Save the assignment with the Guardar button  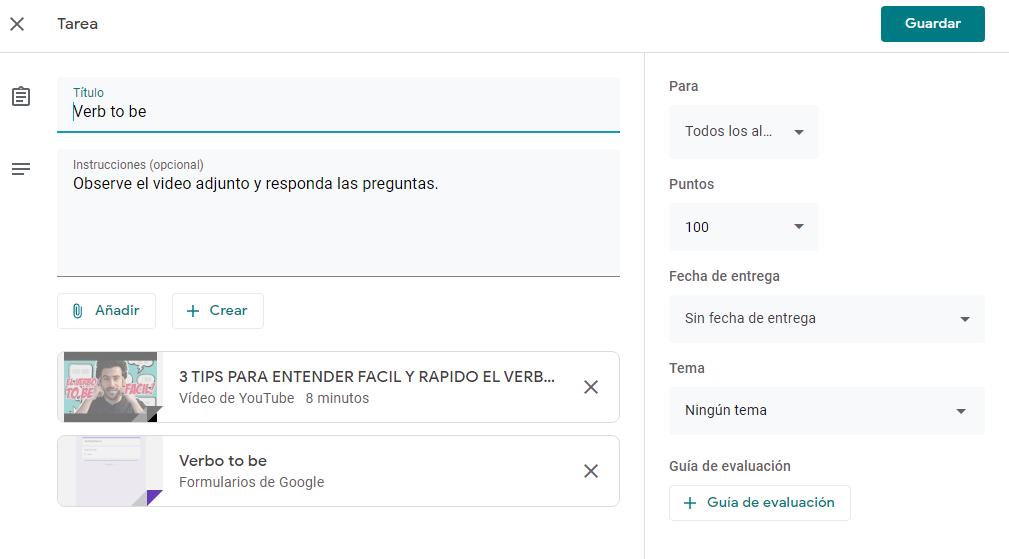click(x=932, y=24)
